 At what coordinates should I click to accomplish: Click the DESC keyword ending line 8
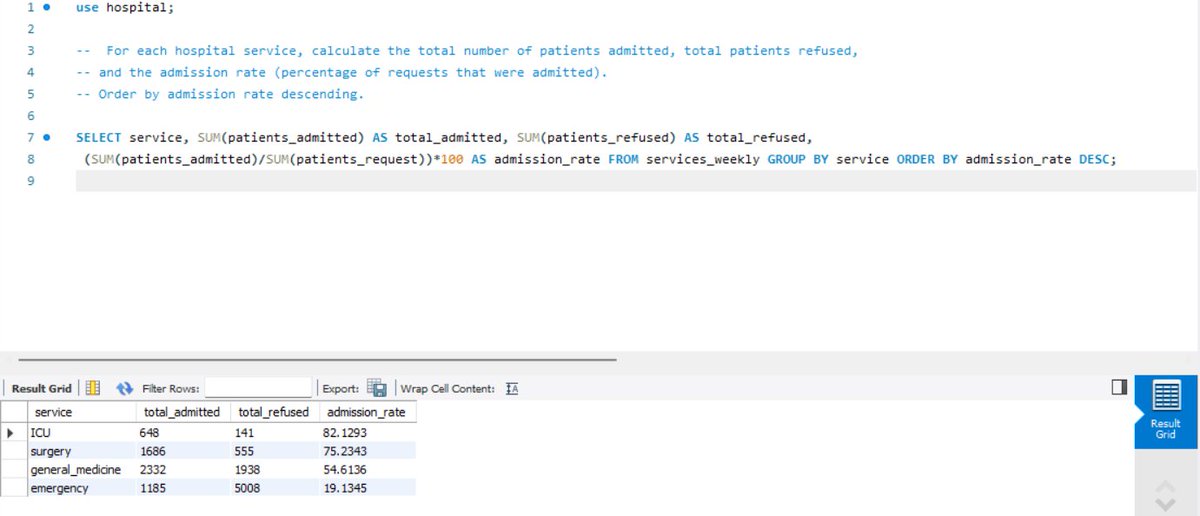tap(1094, 159)
